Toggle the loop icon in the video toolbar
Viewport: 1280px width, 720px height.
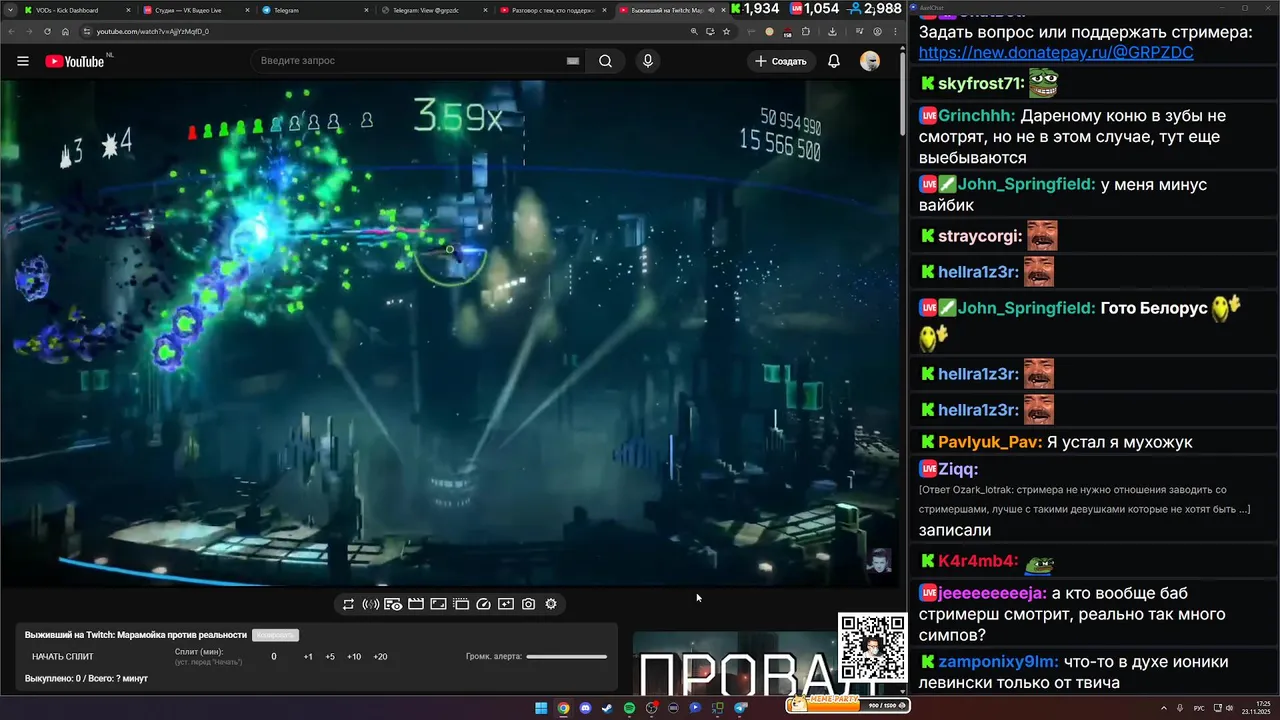(348, 604)
